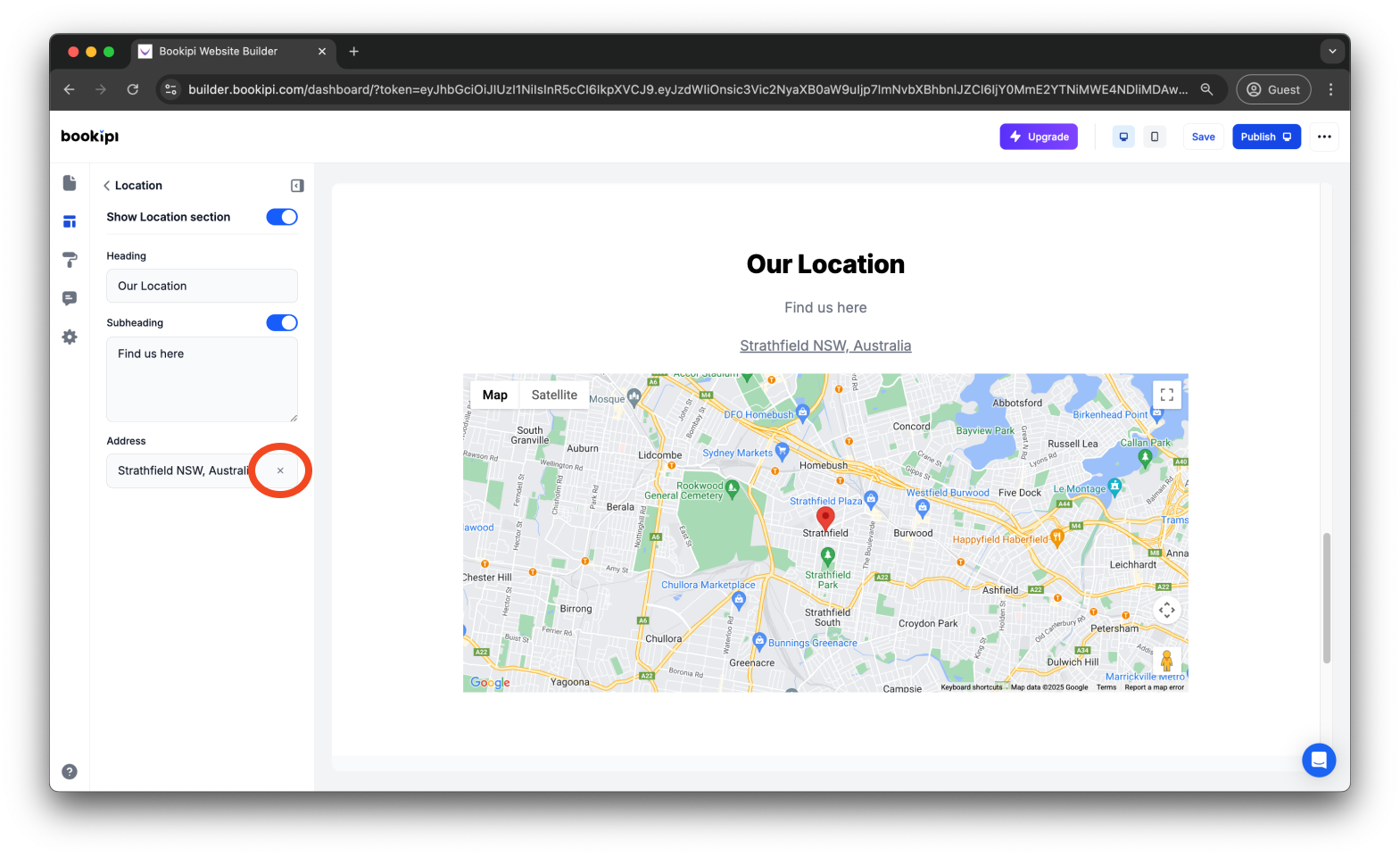Open the gear Settings sidebar icon

70,337
